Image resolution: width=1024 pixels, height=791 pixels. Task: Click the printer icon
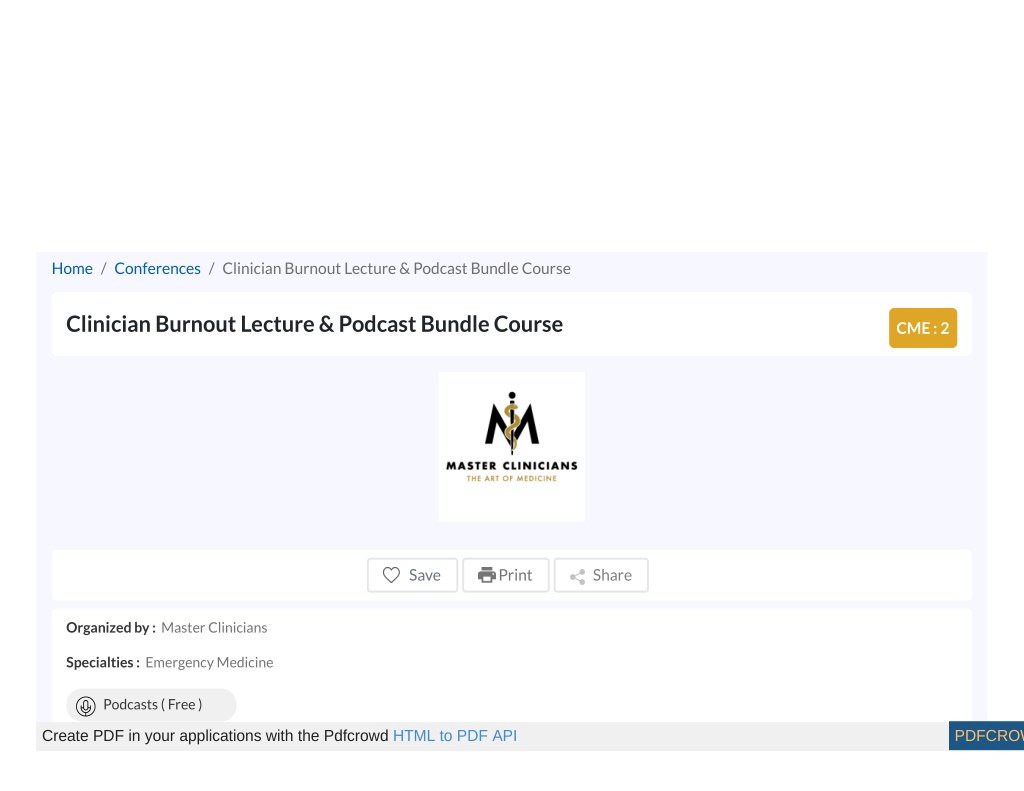pyautogui.click(x=487, y=575)
